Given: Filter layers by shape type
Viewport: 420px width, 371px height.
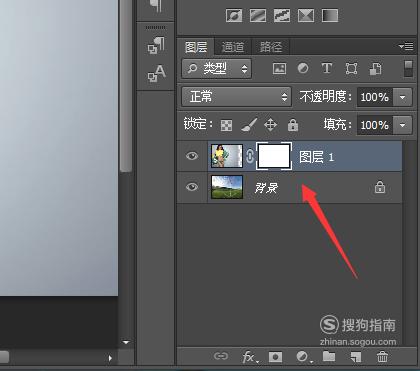Looking at the screenshot, I should point(351,69).
